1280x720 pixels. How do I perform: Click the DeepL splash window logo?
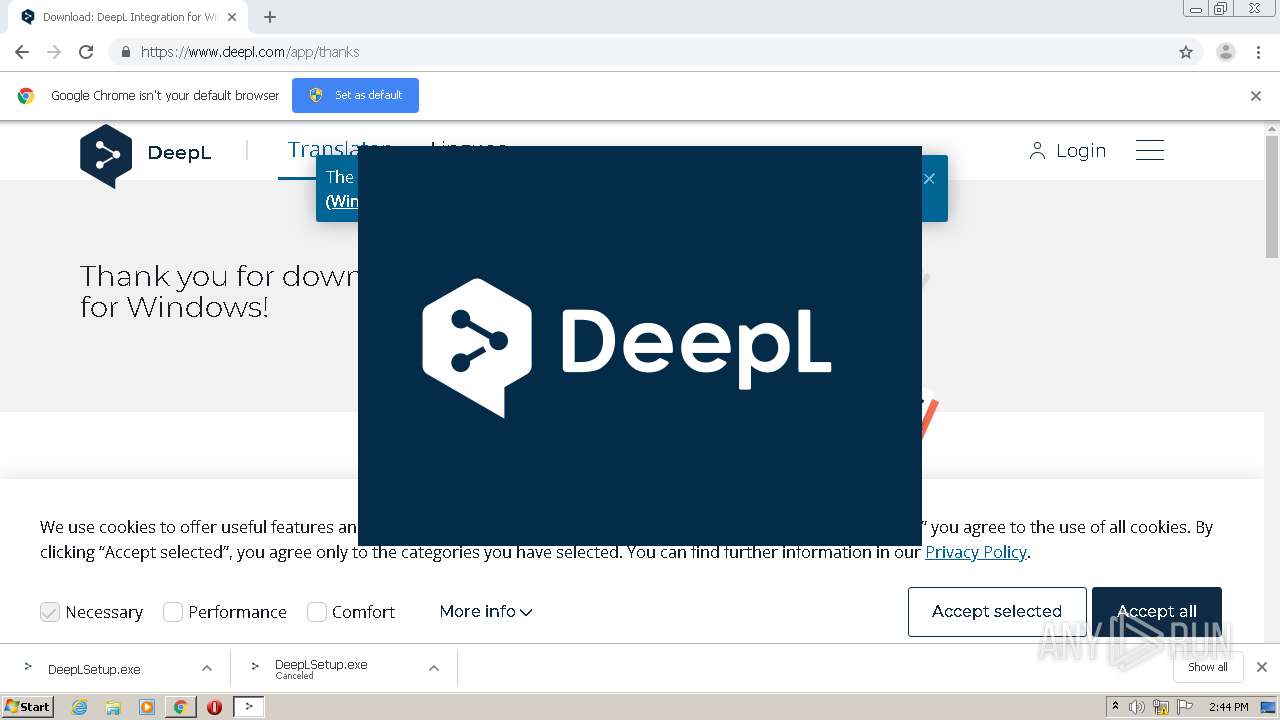pos(627,348)
